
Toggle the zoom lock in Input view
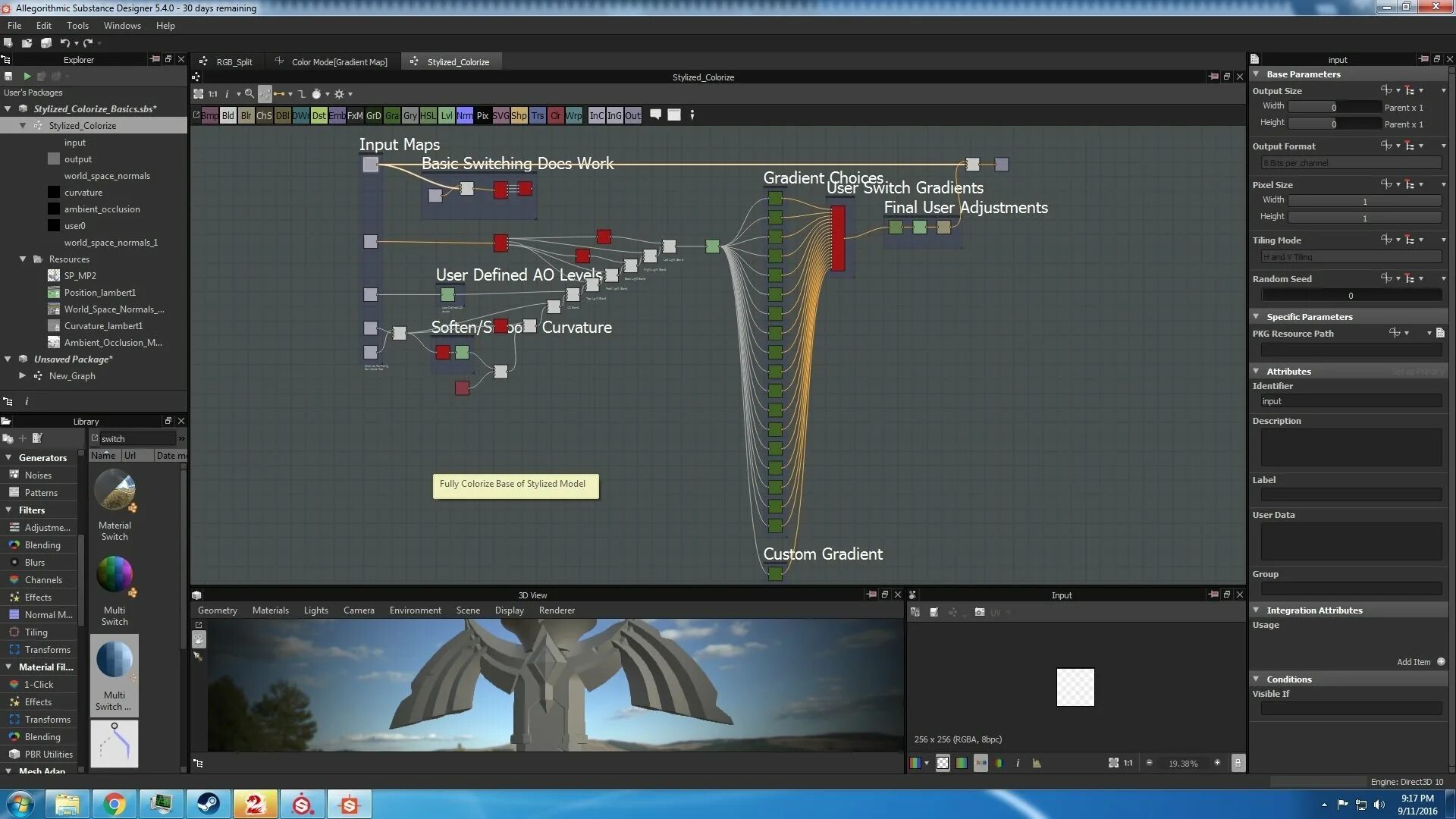1238,763
